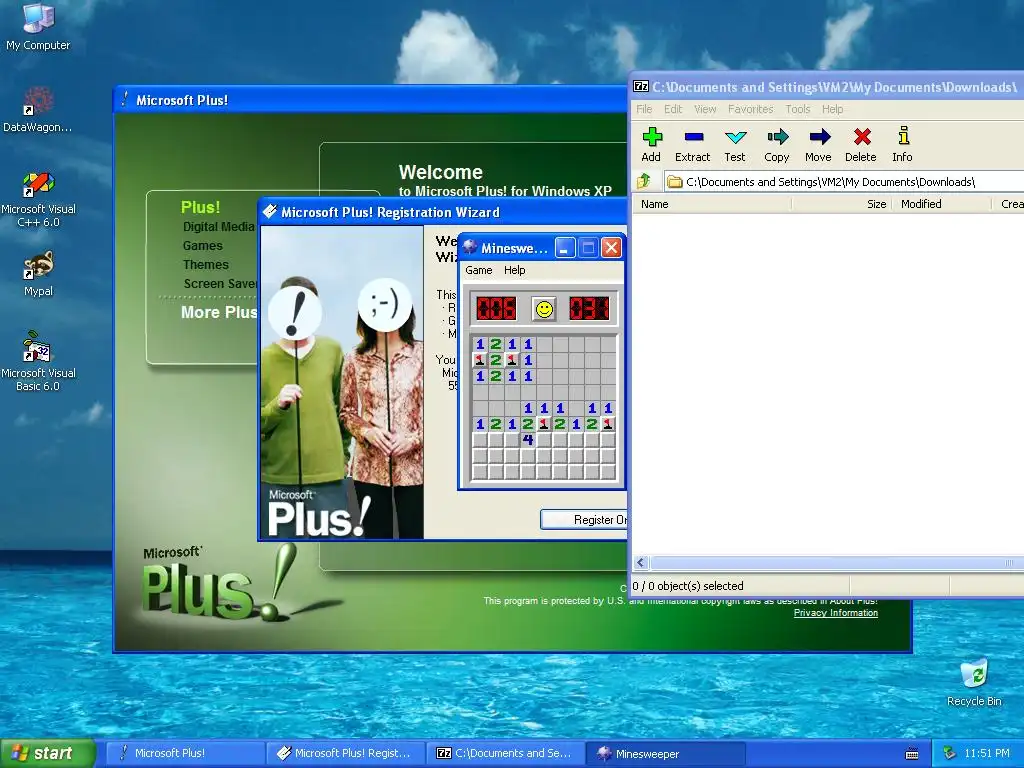Switch to 7-Zip Documents taskbar button
This screenshot has width=1024, height=768.
506,754
